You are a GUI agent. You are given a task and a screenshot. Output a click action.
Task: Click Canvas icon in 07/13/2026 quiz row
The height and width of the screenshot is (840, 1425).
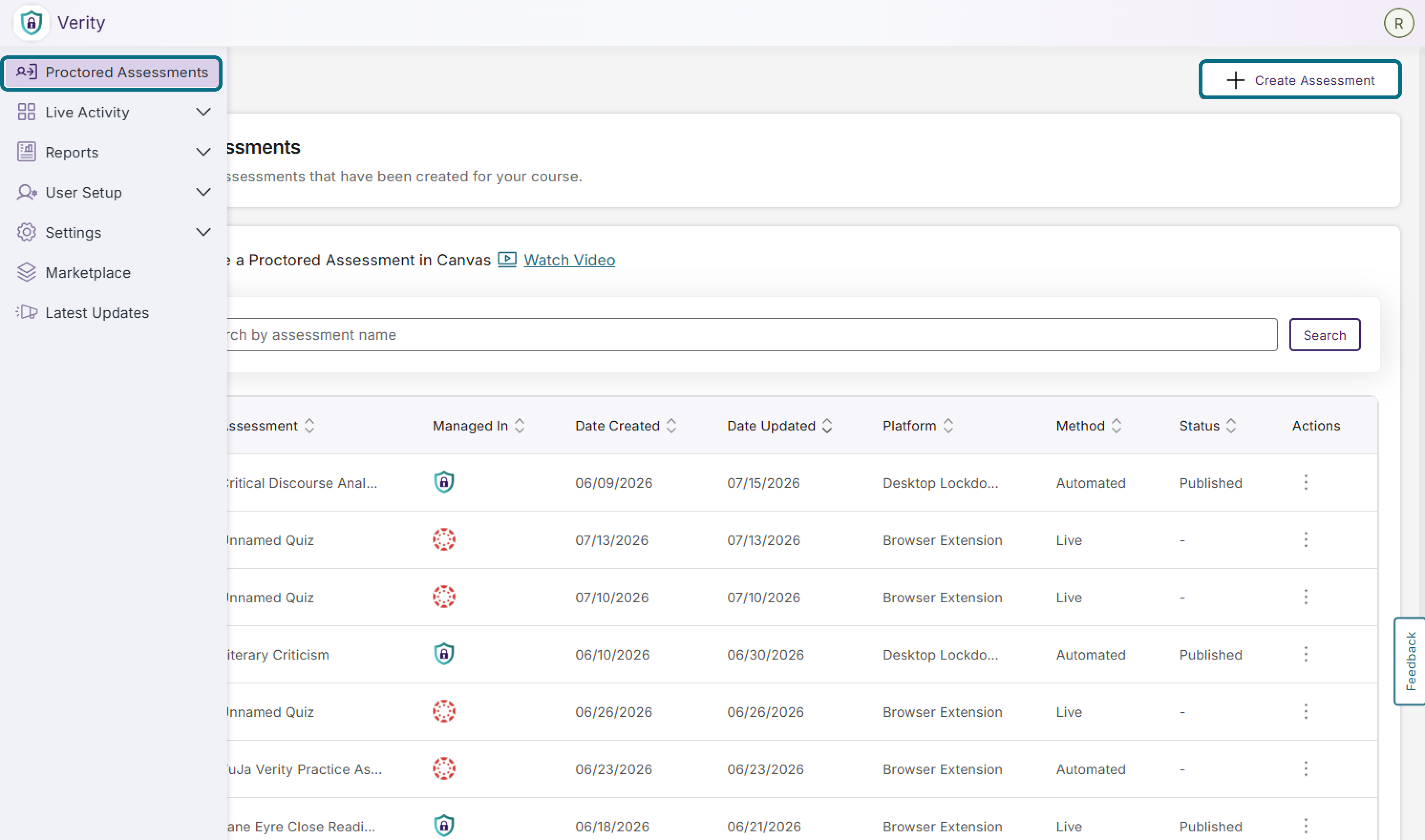click(x=444, y=539)
